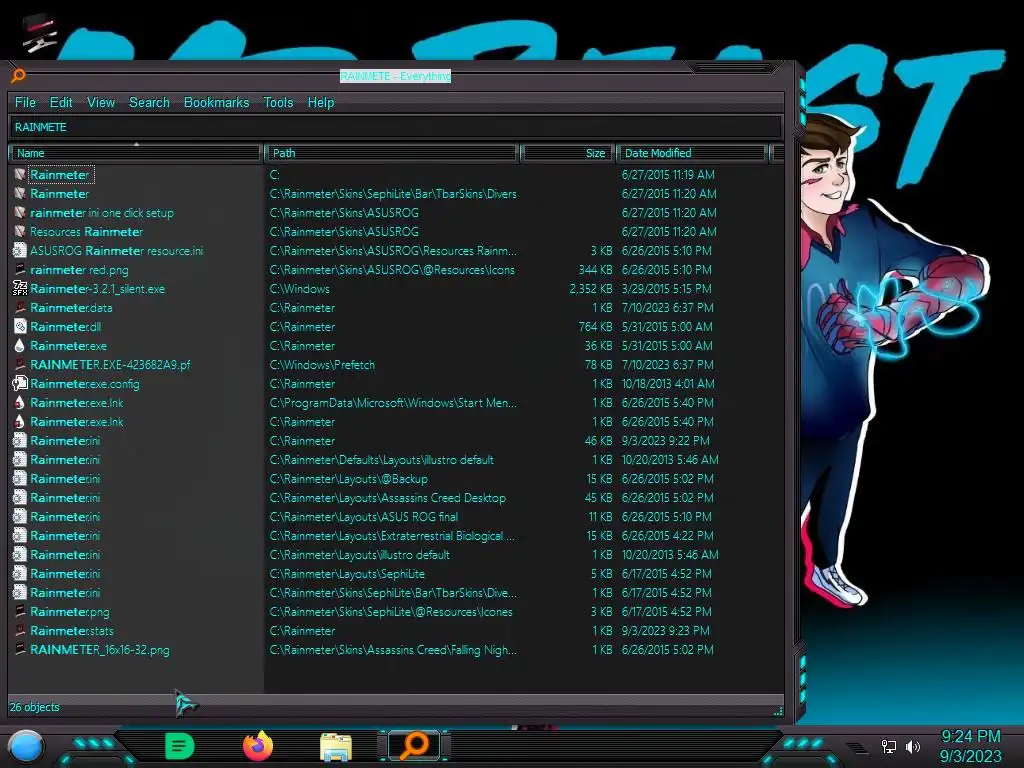Click path C:\Rainmeter\Skins\SephiLite\@Resources\Icones
This screenshot has width=1024, height=768.
click(x=391, y=611)
